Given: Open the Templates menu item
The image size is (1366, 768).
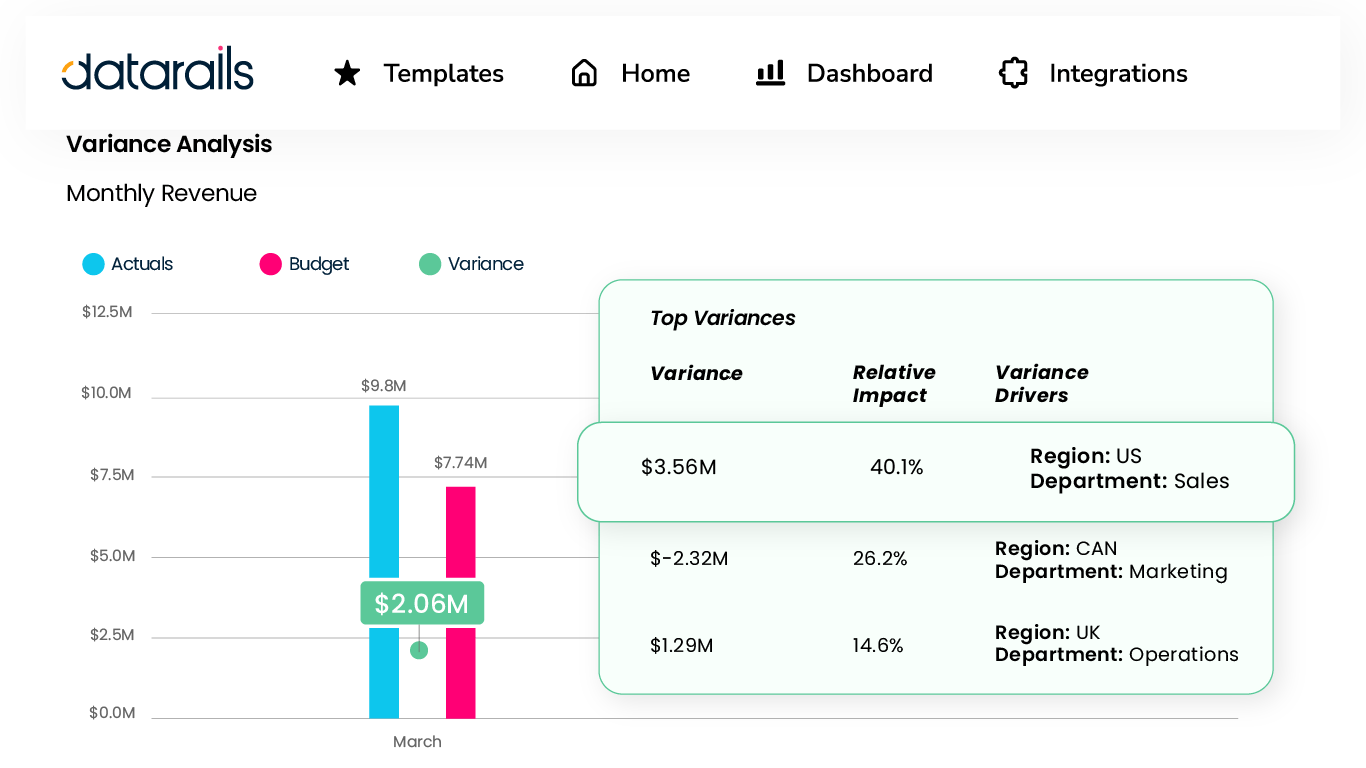Looking at the screenshot, I should 443,74.
